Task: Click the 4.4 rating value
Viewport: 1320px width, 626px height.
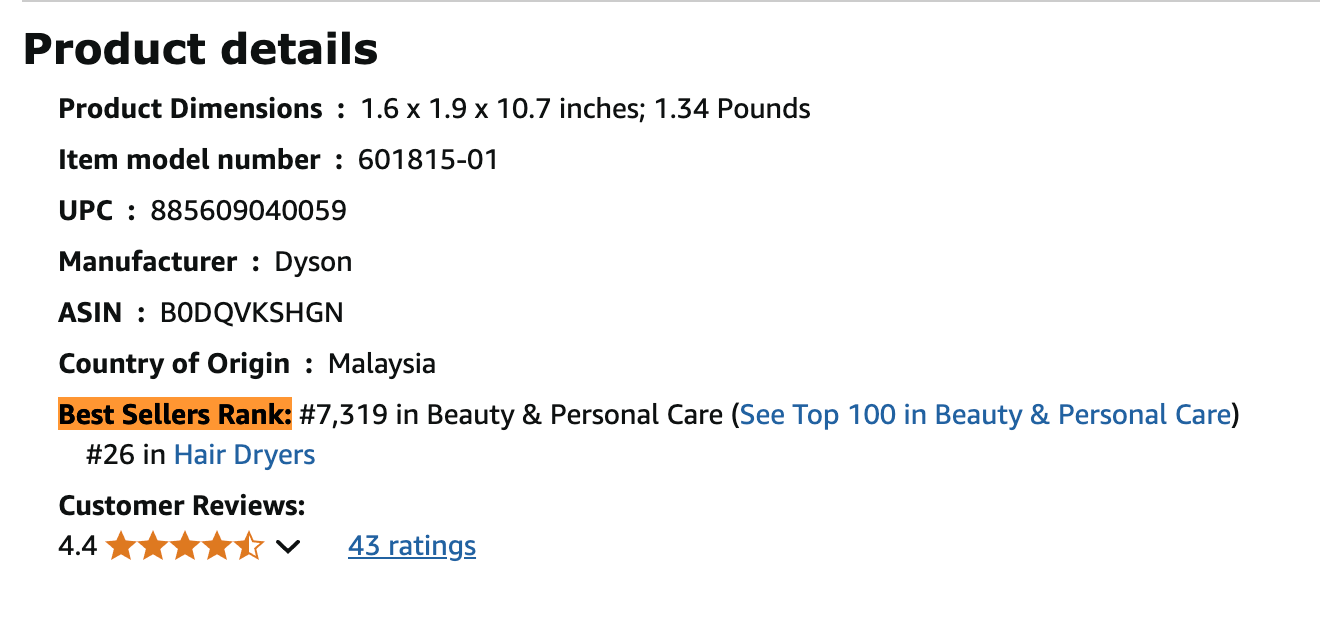Action: pyautogui.click(x=76, y=545)
